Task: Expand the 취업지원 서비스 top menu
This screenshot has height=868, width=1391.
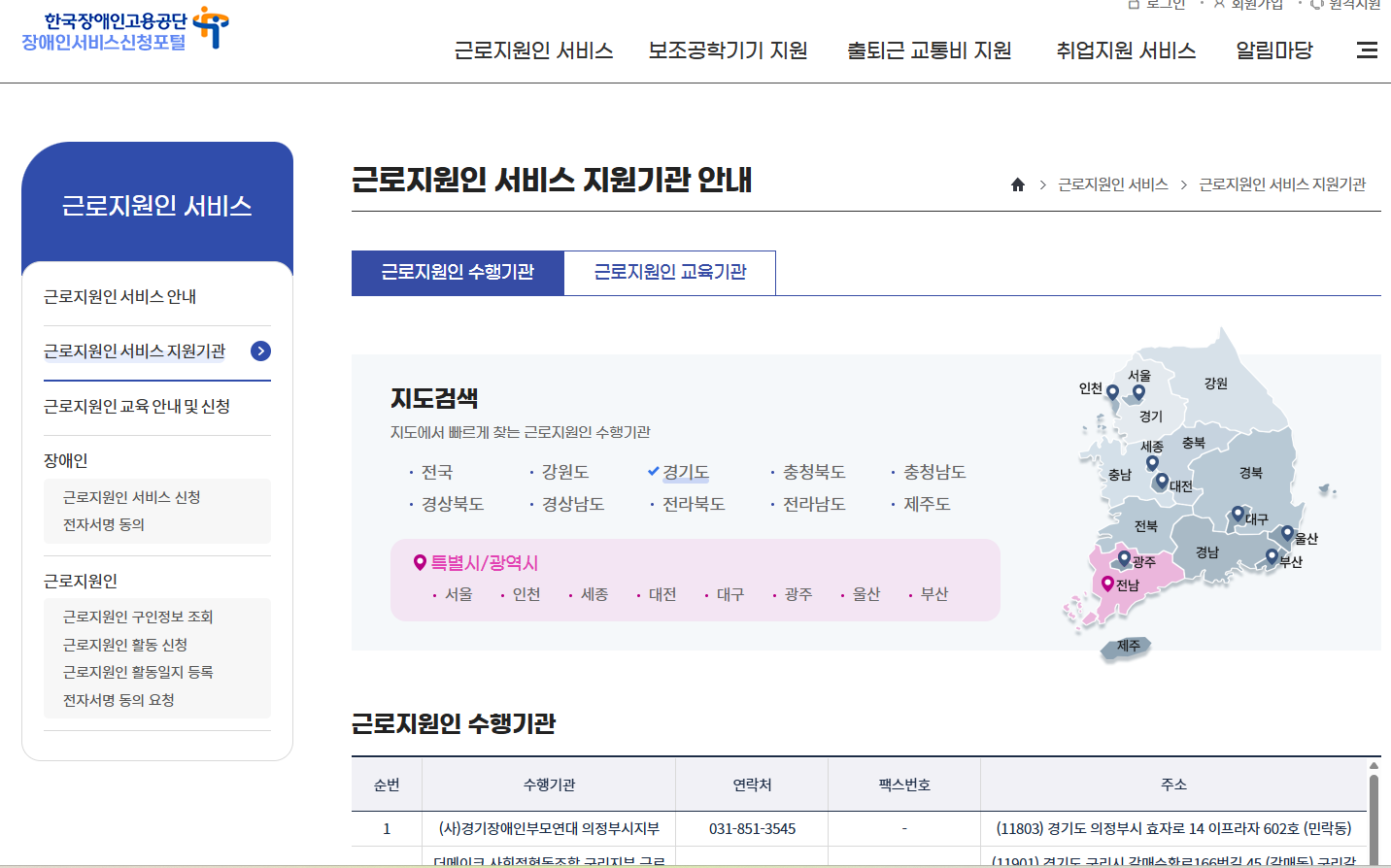Action: click(x=1126, y=50)
